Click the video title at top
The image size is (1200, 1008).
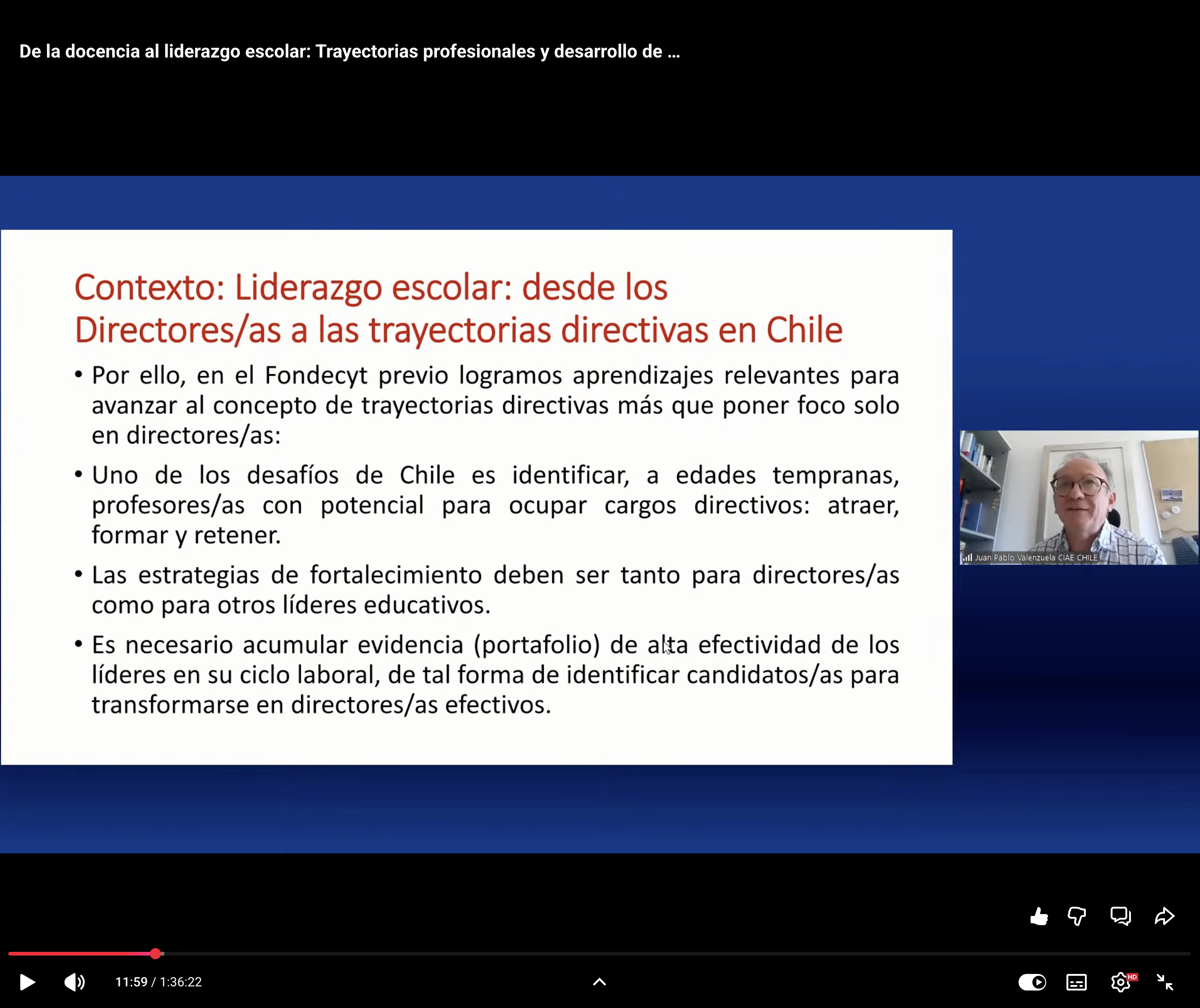pyautogui.click(x=350, y=52)
